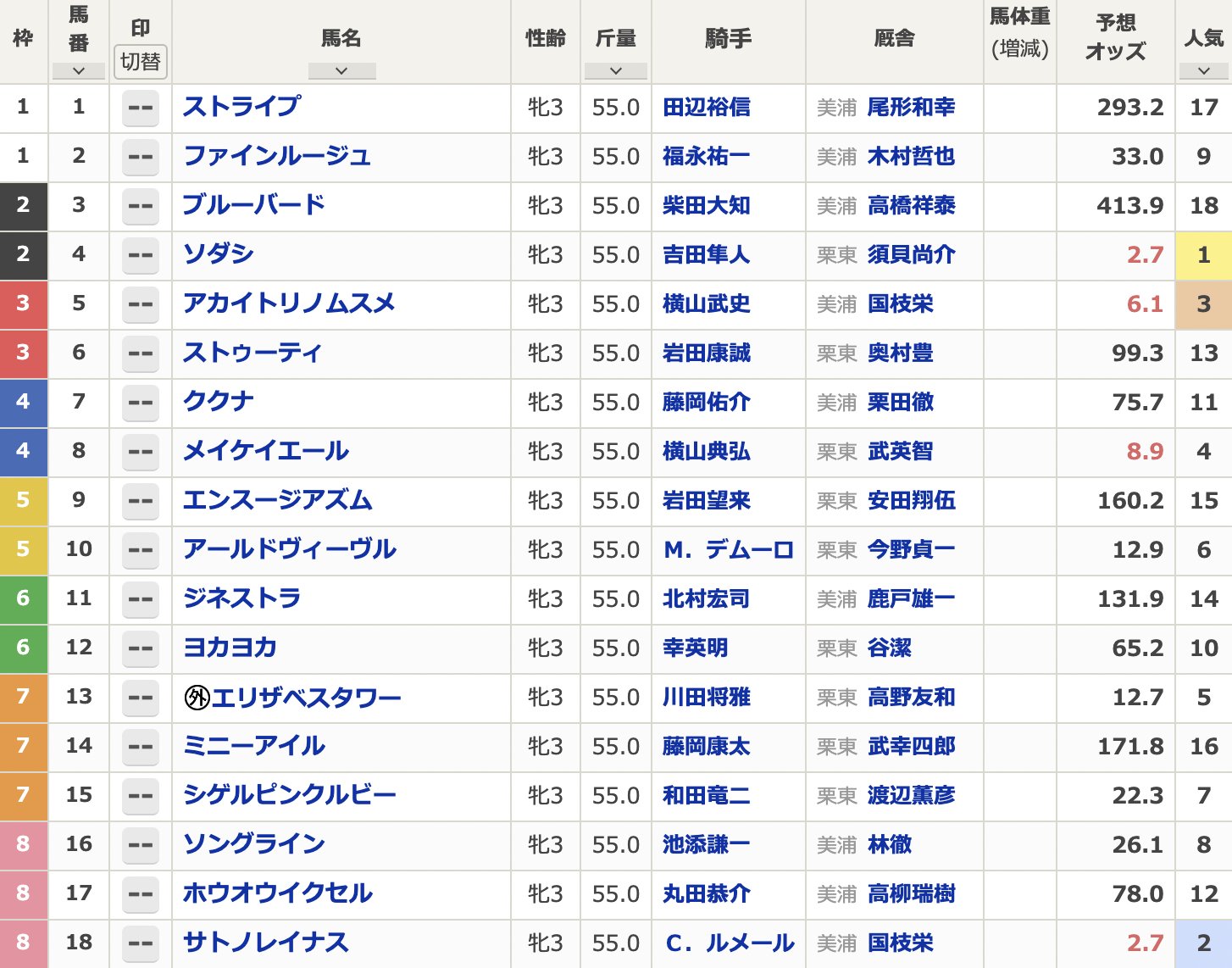The width and height of the screenshot is (1232, 968).
Task: Open horse page for アカイトリノムスメ
Action: pyautogui.click(x=290, y=303)
